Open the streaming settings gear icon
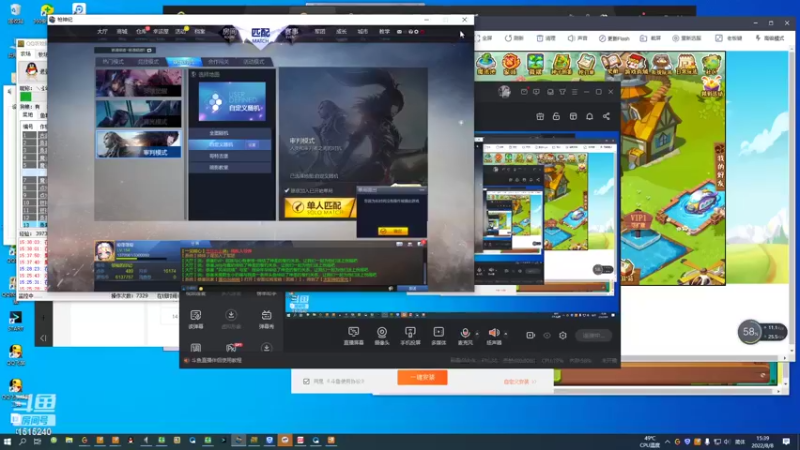 coord(563,335)
